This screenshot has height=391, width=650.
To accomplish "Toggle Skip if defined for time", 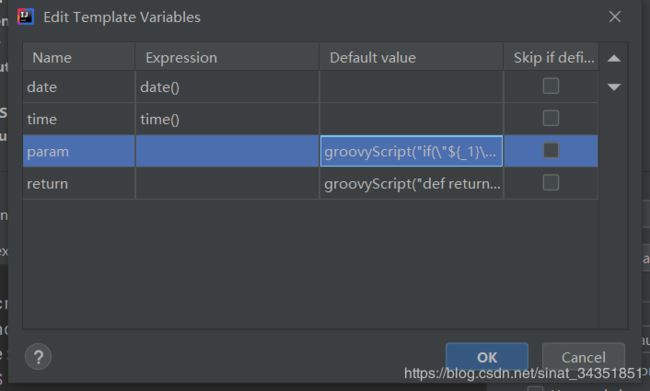I will coord(551,118).
